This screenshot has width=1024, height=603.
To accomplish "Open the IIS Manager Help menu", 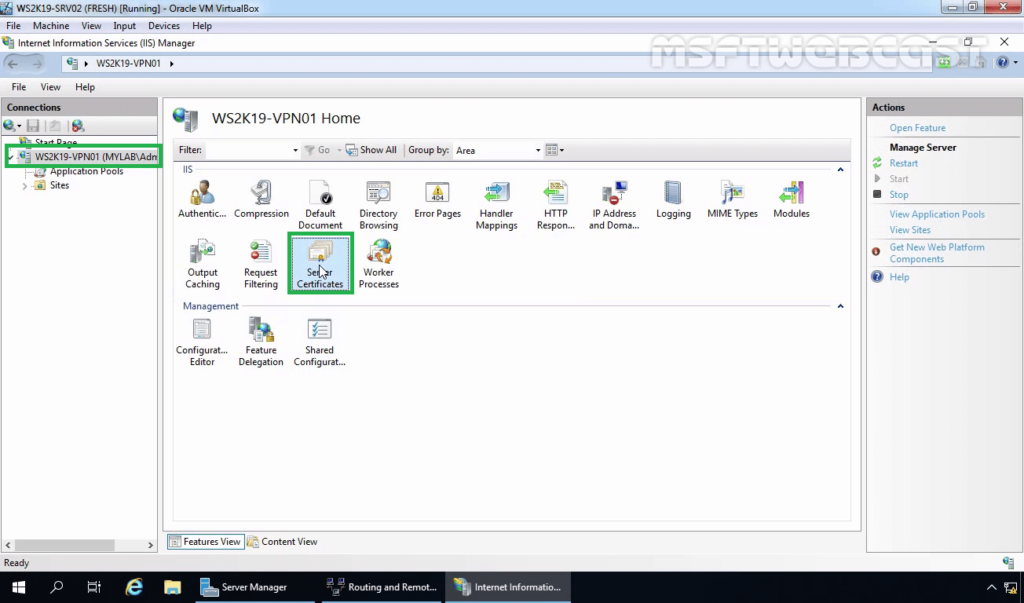I will [x=85, y=87].
